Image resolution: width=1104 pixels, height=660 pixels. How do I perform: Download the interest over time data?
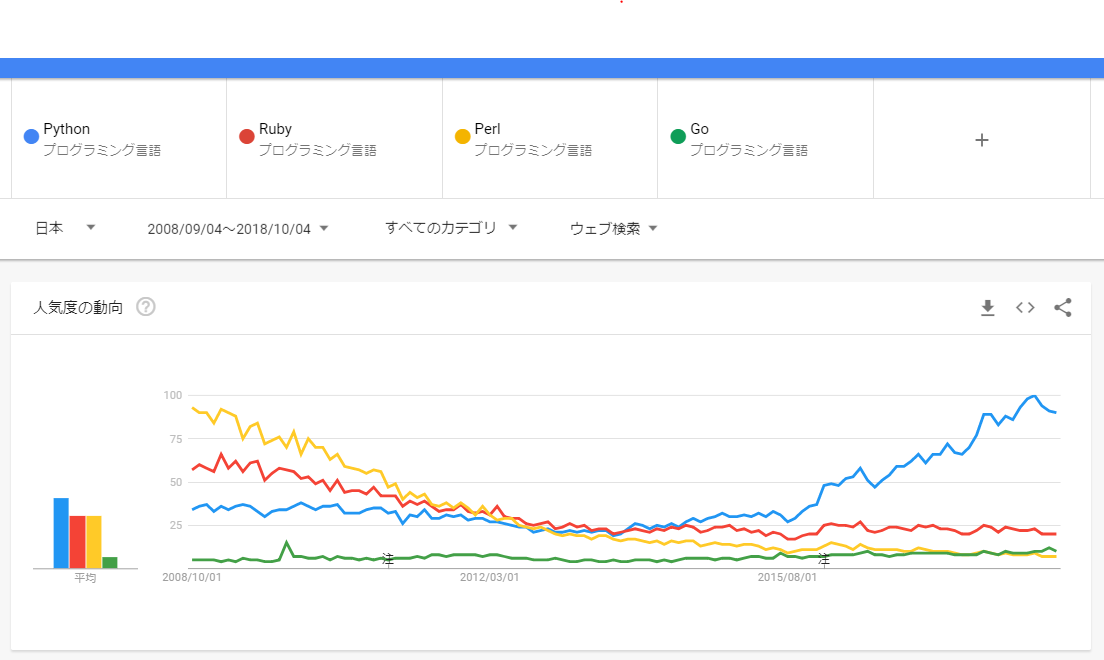pos(988,308)
